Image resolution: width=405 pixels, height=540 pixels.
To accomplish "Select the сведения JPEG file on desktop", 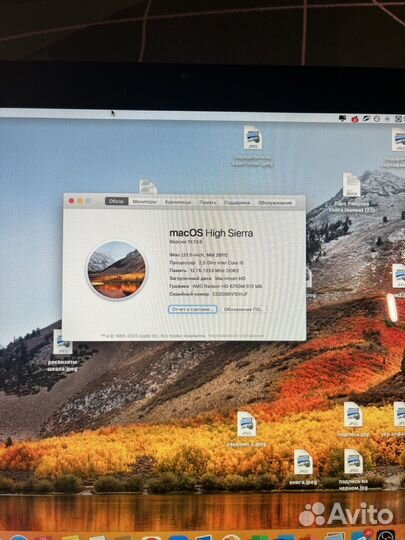I will tap(246, 429).
